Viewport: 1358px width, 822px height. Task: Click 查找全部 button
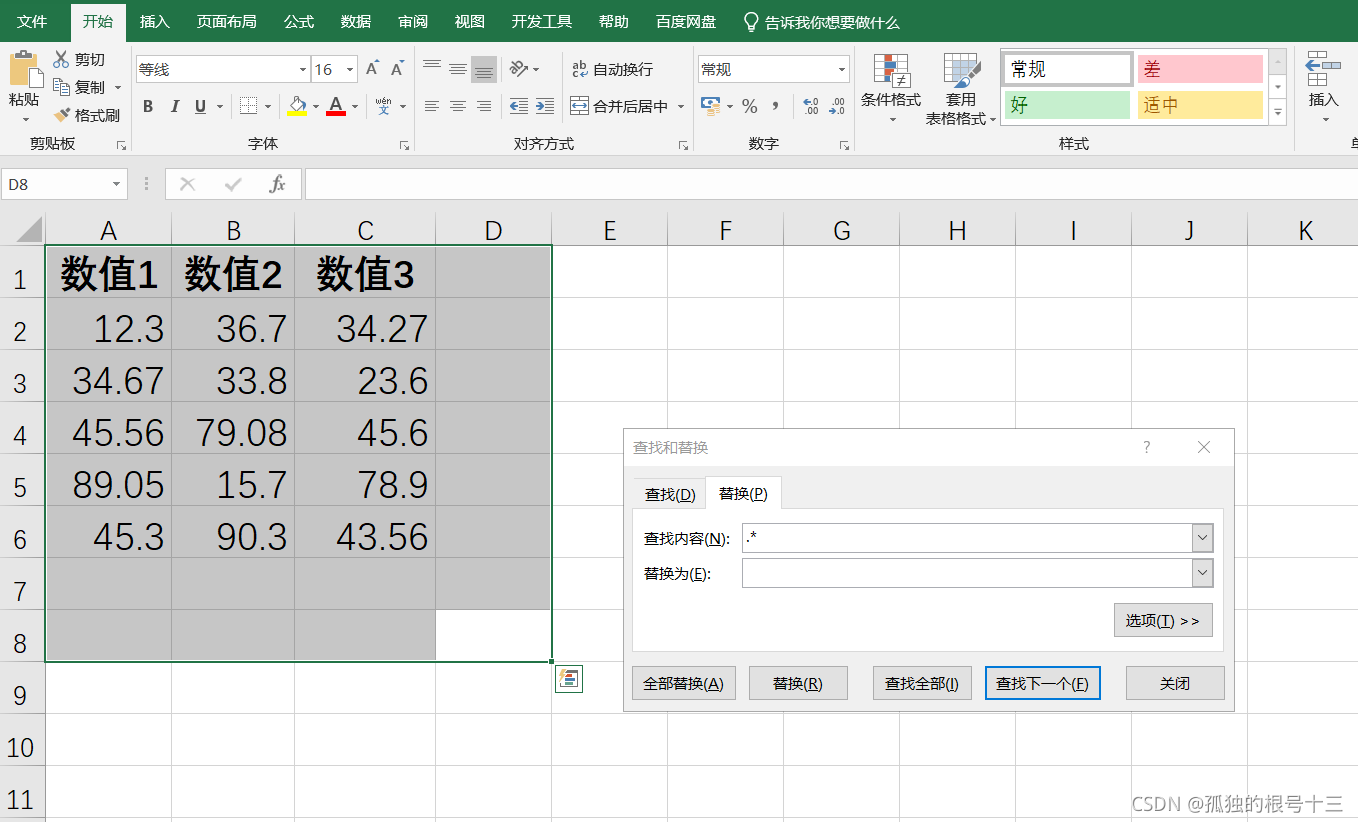(x=922, y=684)
